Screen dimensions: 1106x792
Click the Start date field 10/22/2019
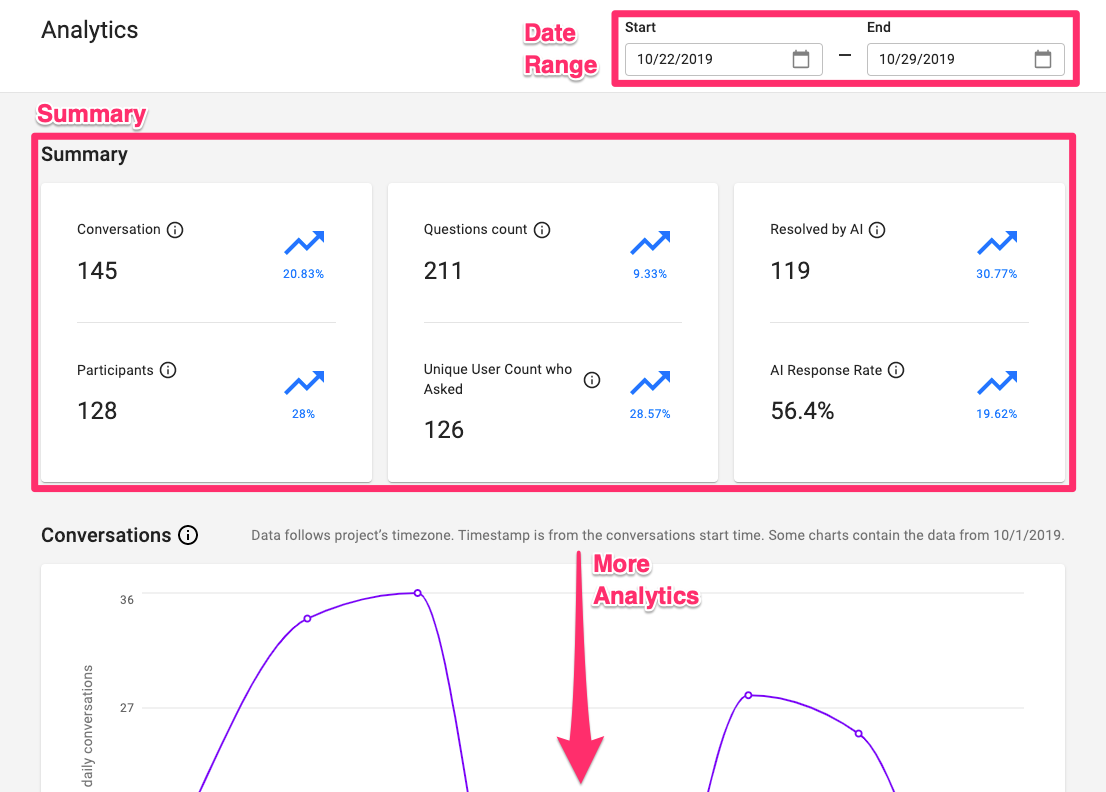pos(724,59)
